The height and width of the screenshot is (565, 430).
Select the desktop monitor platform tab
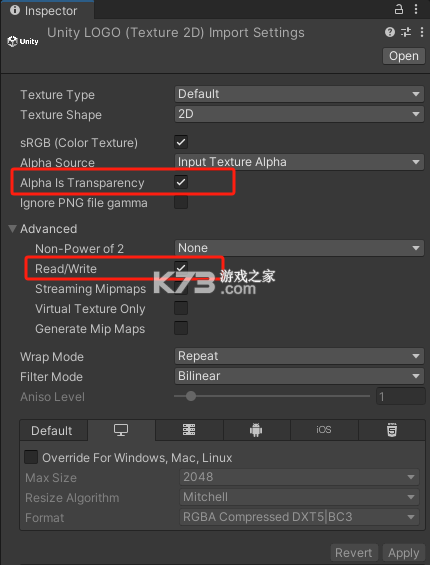121,430
